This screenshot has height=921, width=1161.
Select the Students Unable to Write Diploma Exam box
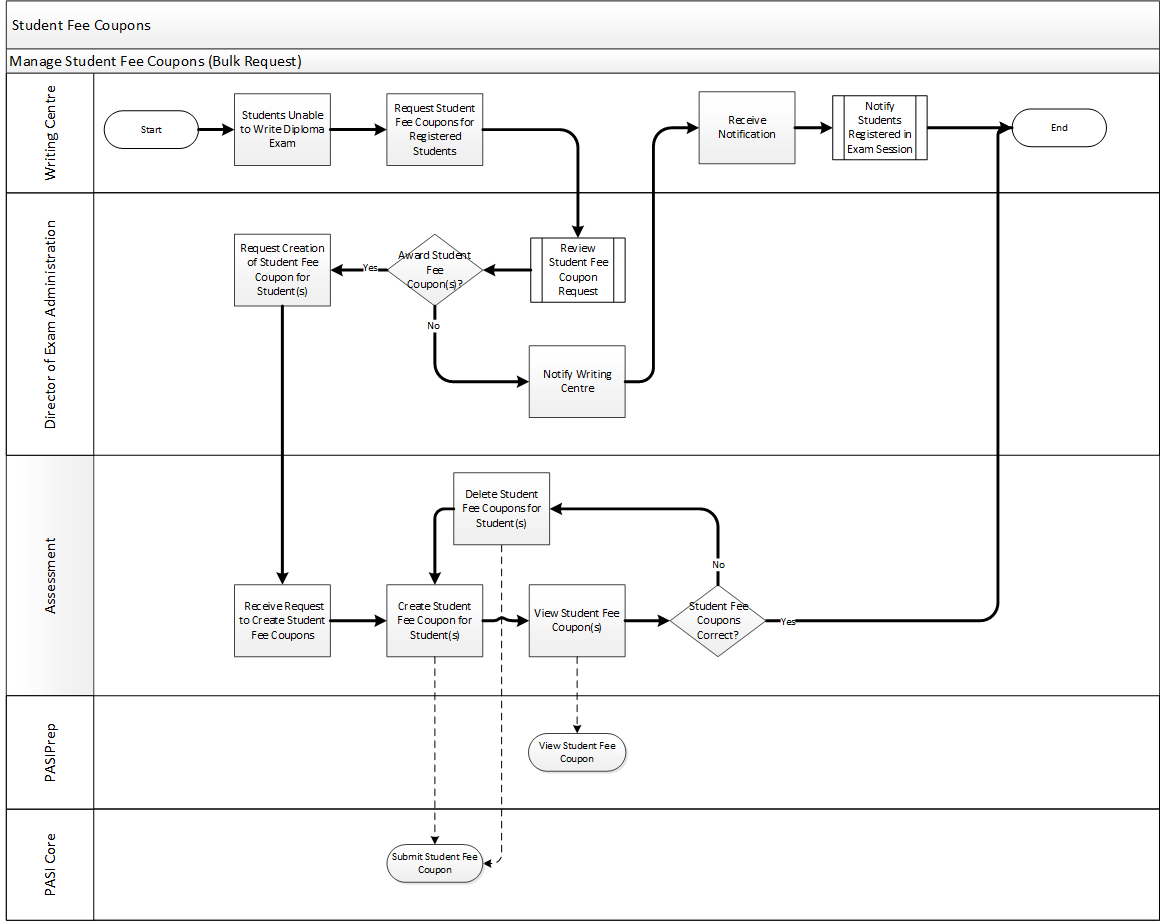(x=282, y=129)
